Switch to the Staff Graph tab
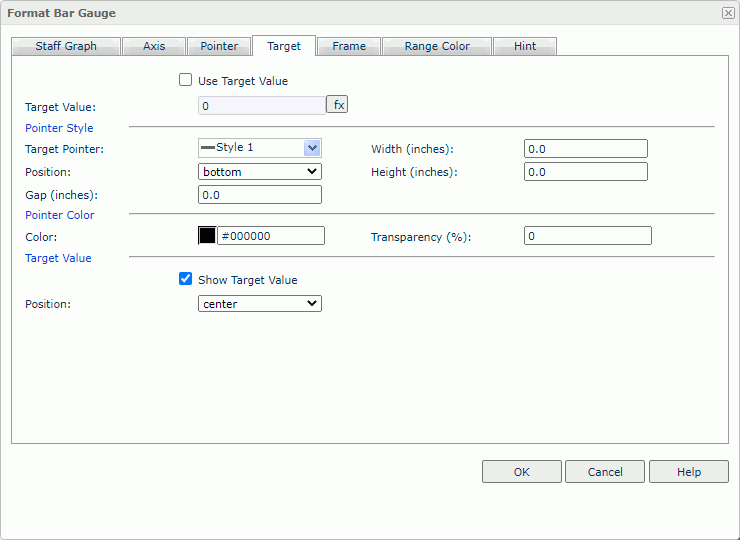The width and height of the screenshot is (740, 540). coord(66,46)
